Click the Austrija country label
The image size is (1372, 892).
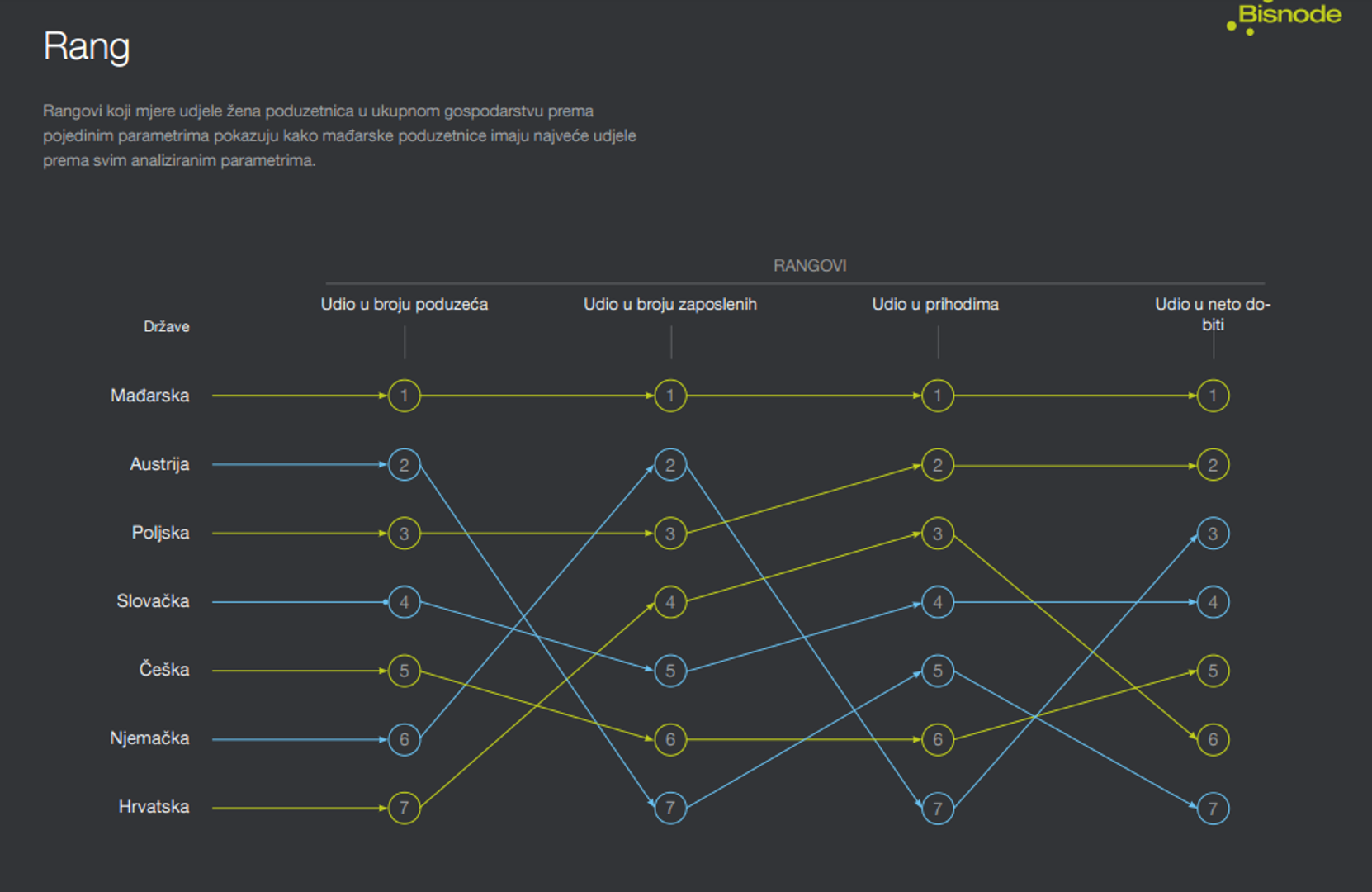coord(159,464)
